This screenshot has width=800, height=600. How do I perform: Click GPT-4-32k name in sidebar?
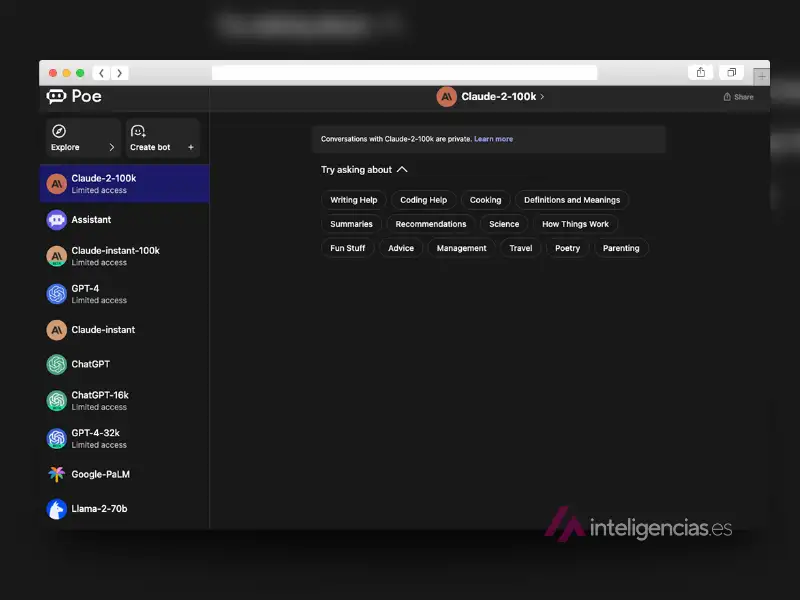pos(95,433)
